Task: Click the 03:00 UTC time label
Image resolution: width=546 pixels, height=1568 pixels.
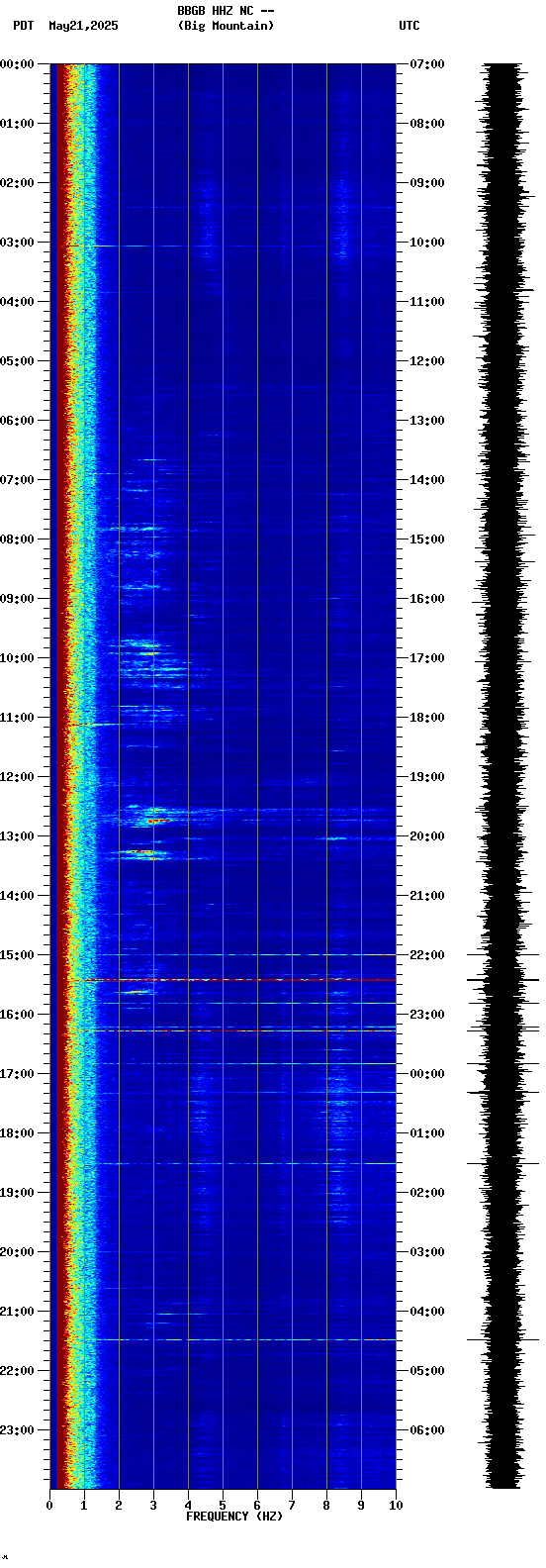Action: (427, 1252)
